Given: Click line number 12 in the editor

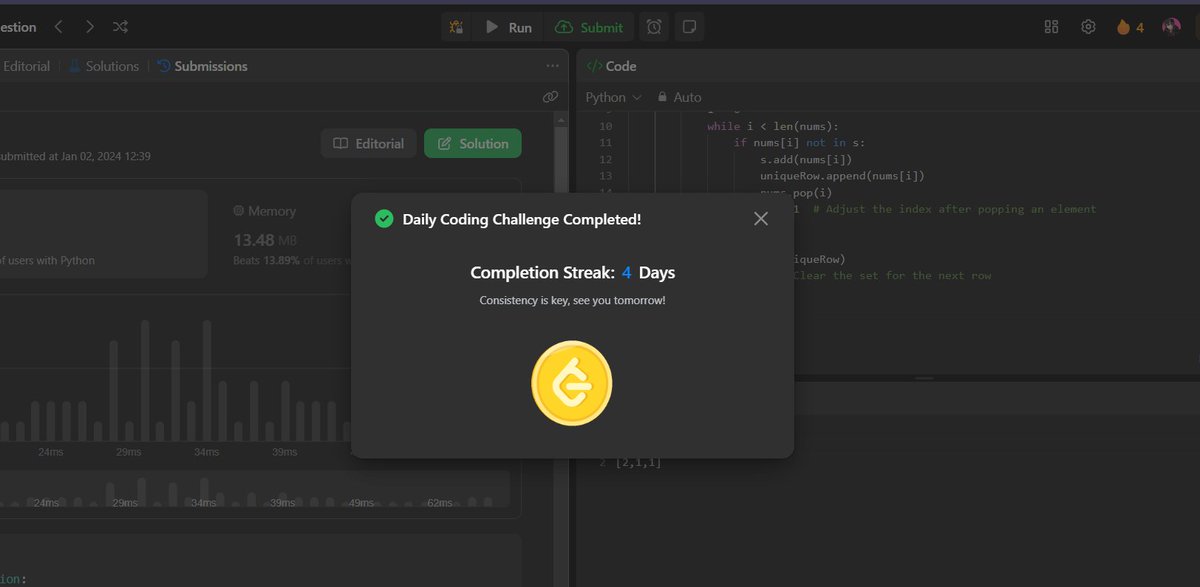Looking at the screenshot, I should coord(605,159).
